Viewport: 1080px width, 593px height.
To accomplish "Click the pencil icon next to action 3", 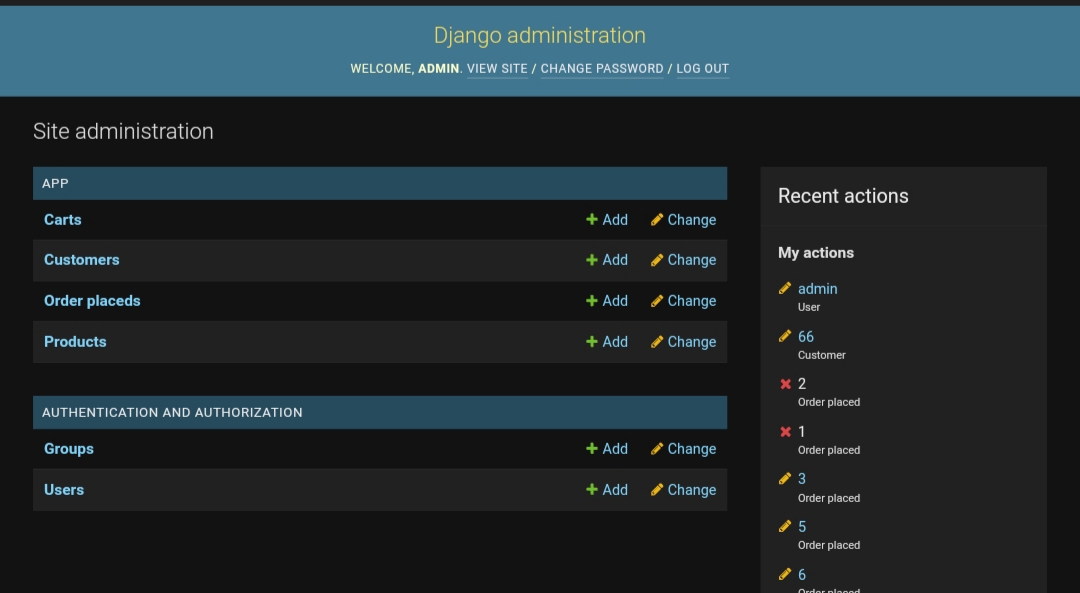I will click(785, 479).
